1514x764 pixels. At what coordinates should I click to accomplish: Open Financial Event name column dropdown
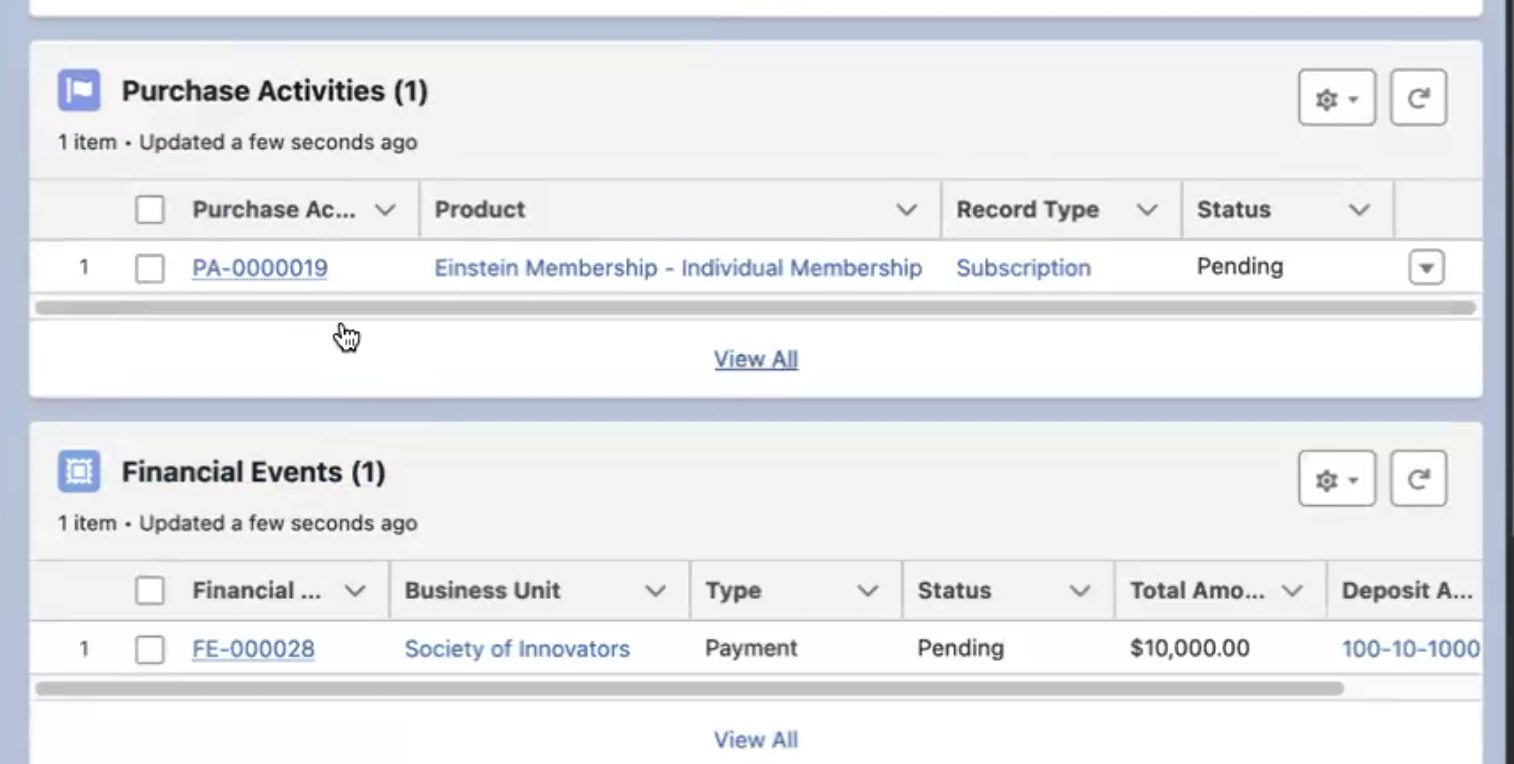[354, 591]
